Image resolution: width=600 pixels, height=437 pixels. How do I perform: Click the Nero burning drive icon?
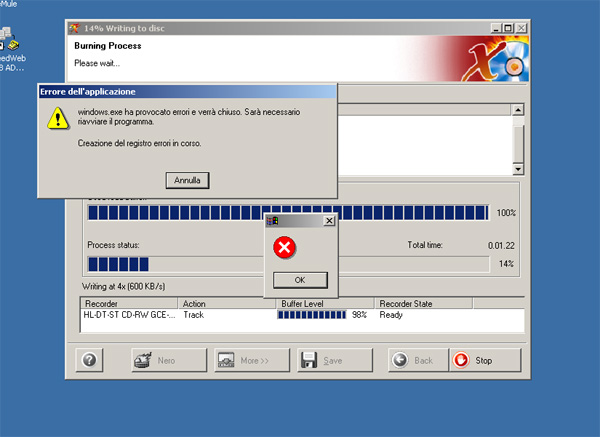tap(143, 360)
